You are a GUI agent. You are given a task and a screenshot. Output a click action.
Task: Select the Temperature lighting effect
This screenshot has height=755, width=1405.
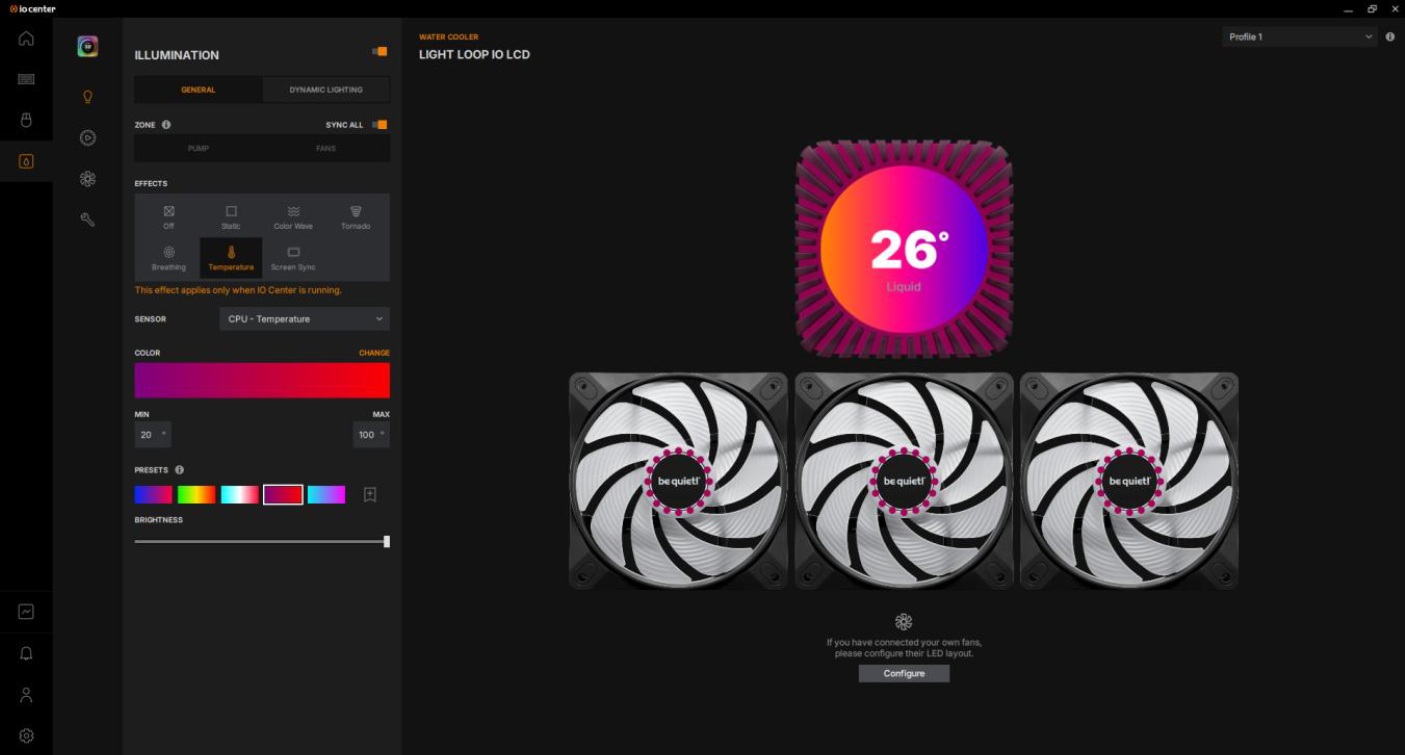click(x=231, y=258)
